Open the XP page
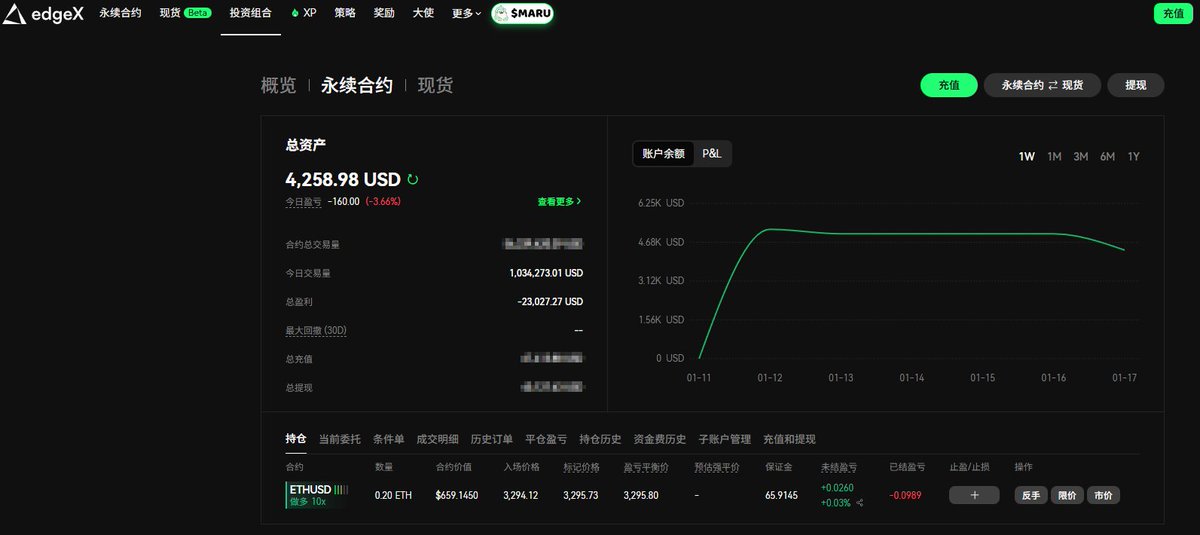The width and height of the screenshot is (1200, 535). click(x=303, y=14)
